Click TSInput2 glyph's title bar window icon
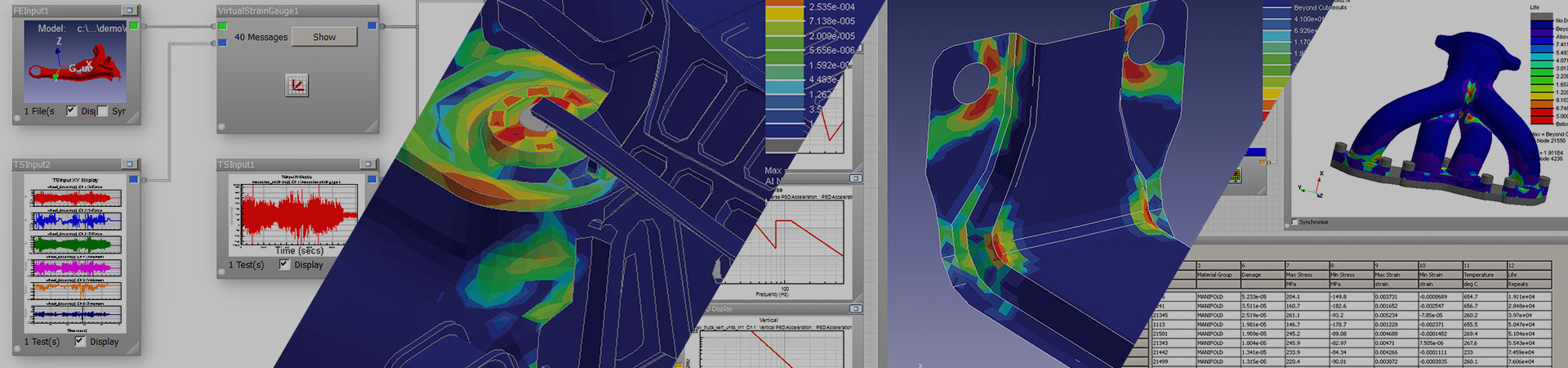1568x368 pixels. (128, 164)
